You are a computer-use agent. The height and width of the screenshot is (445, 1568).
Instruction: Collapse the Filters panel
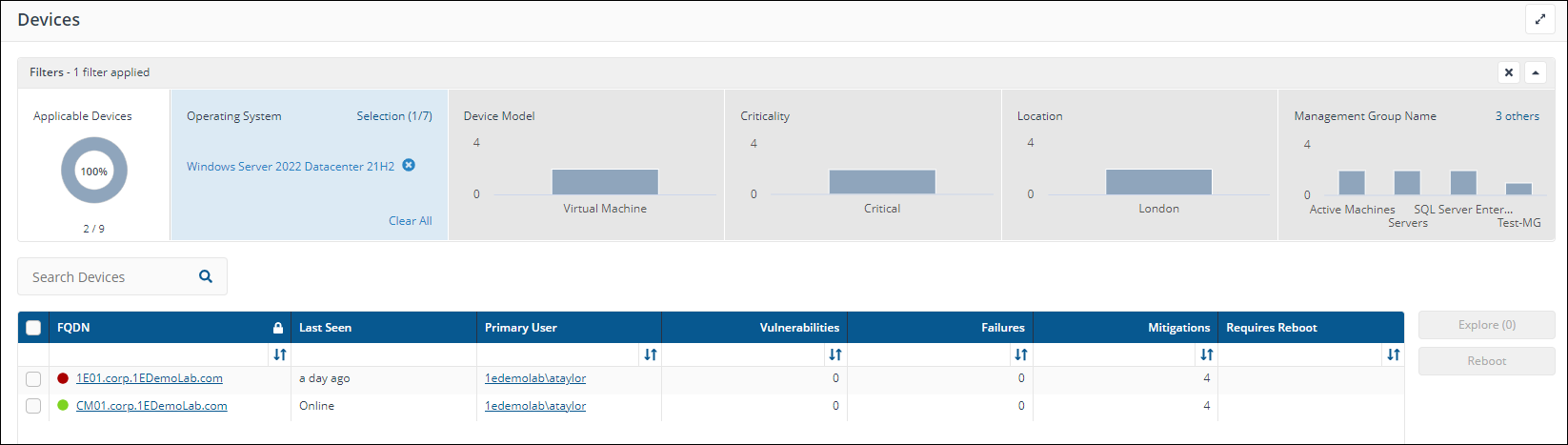click(1535, 72)
